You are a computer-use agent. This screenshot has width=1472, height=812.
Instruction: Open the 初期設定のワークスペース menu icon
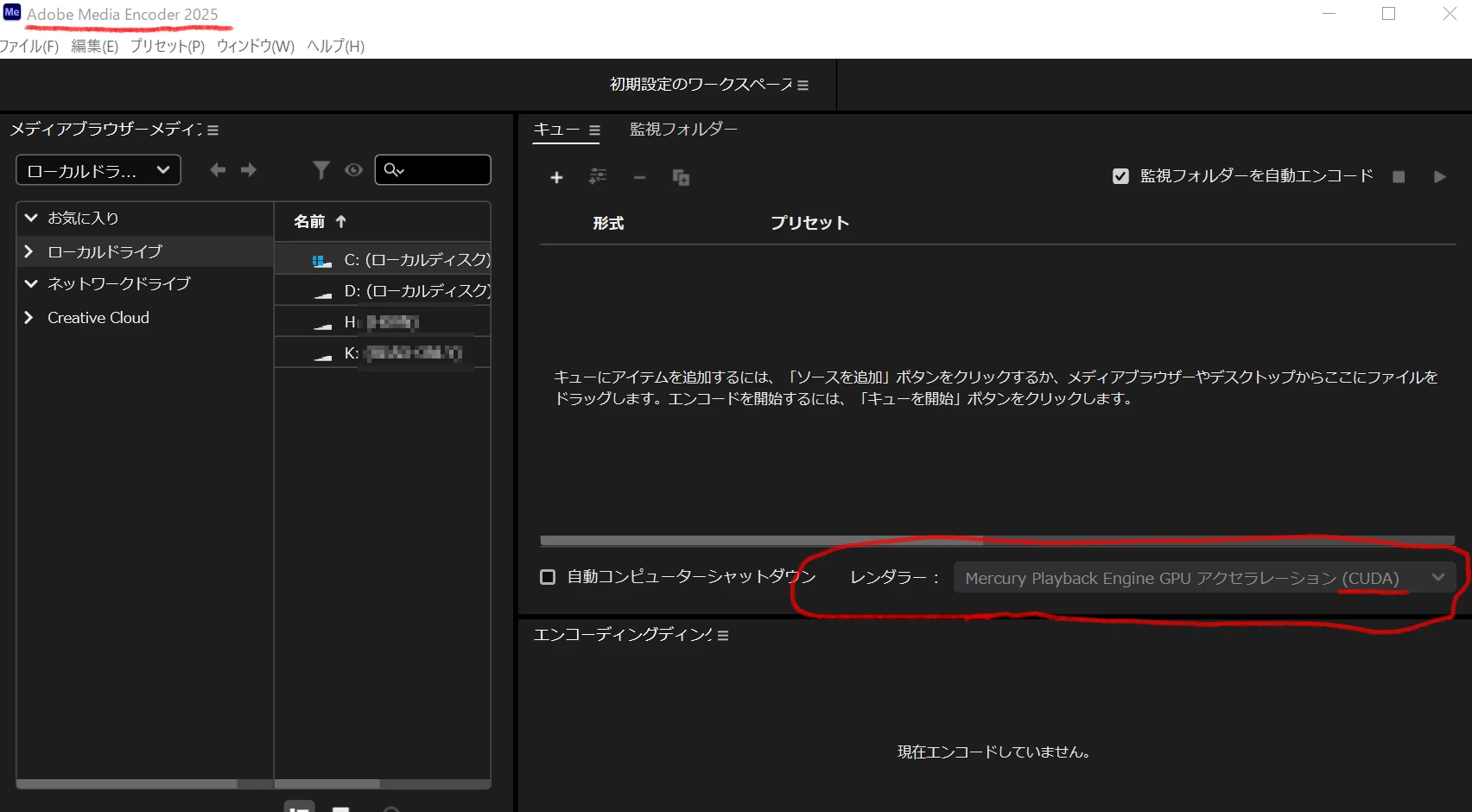803,86
